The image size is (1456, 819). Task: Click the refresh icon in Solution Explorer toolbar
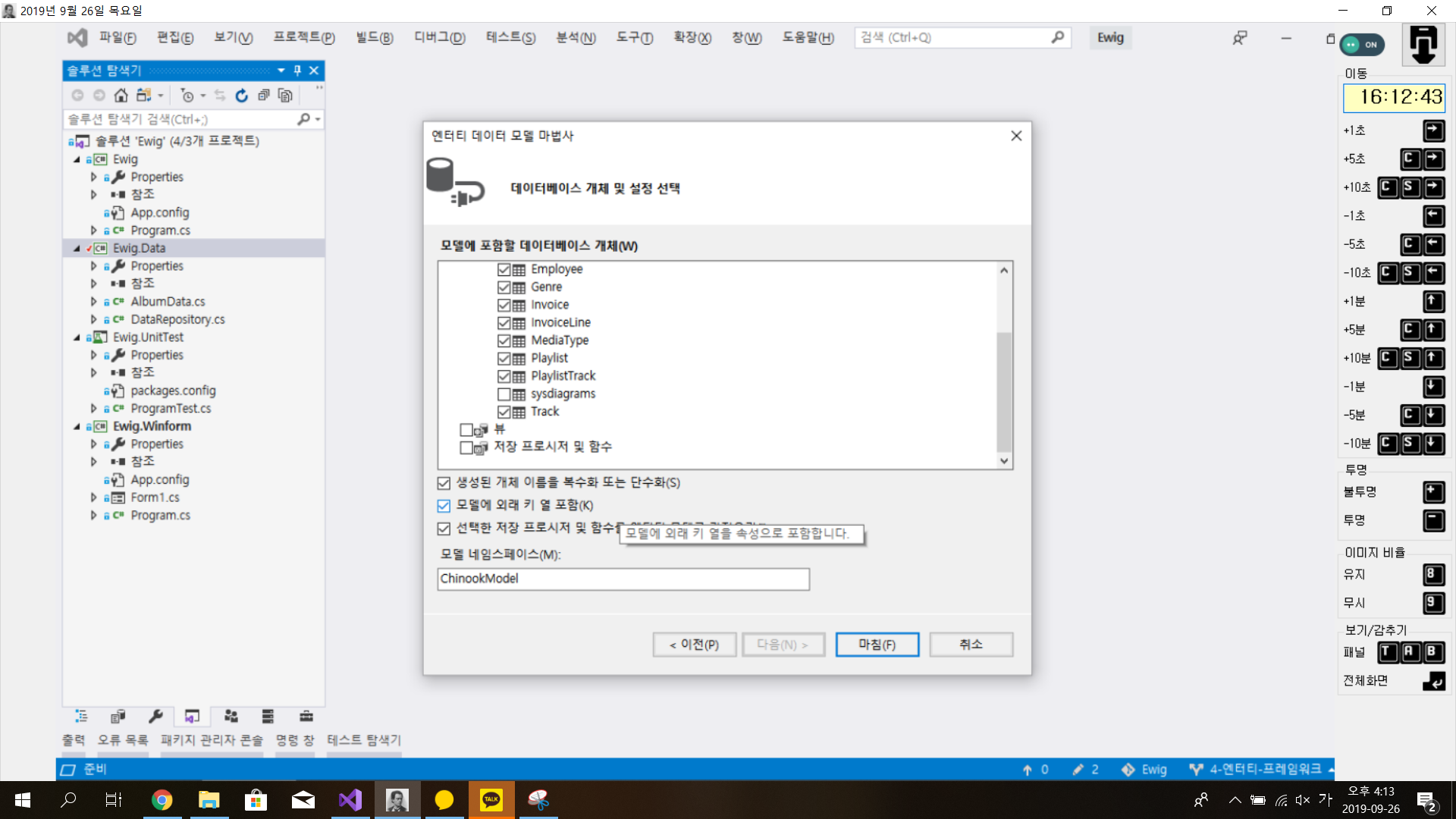click(241, 96)
